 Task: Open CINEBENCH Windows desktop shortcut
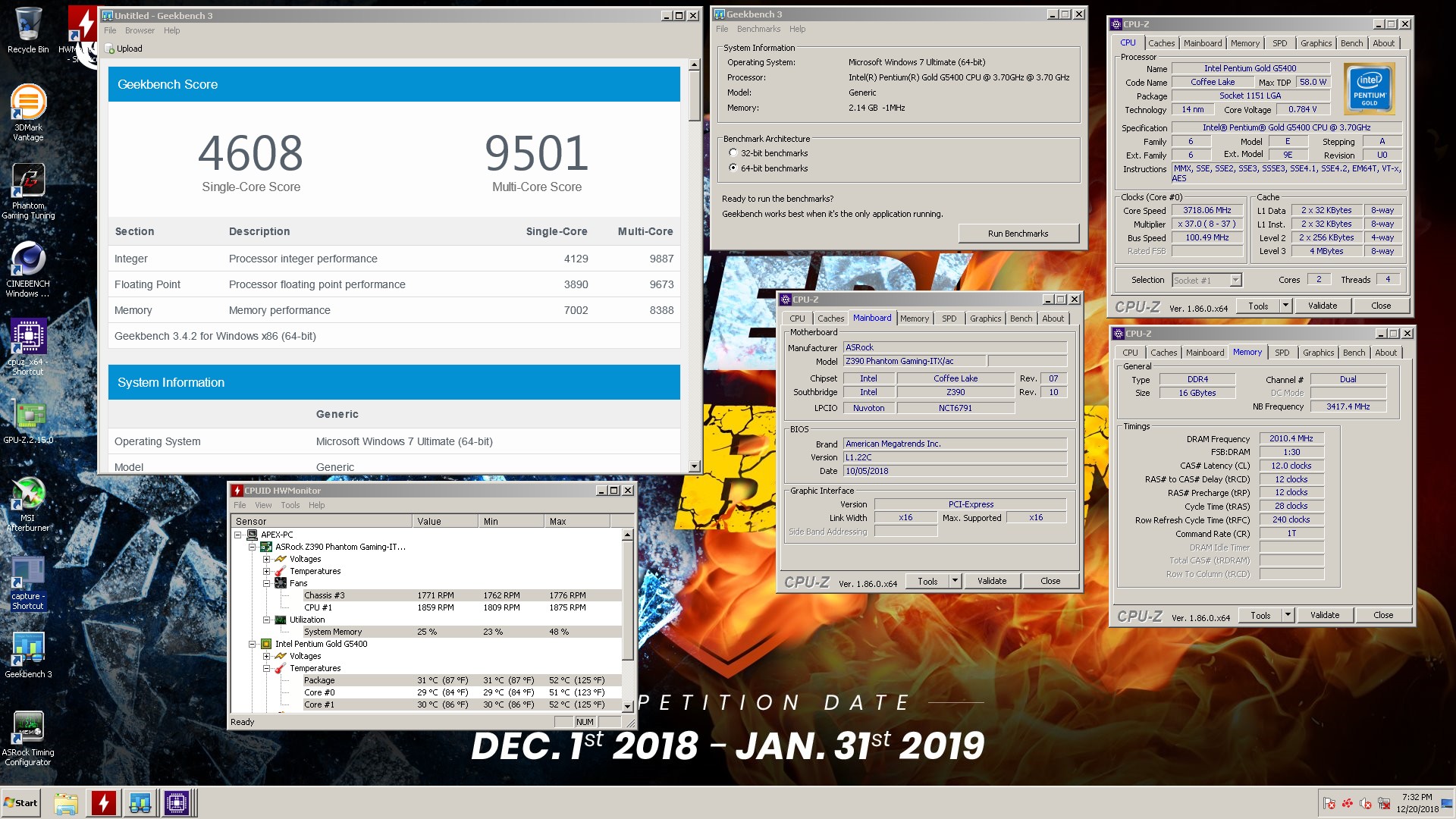28,269
